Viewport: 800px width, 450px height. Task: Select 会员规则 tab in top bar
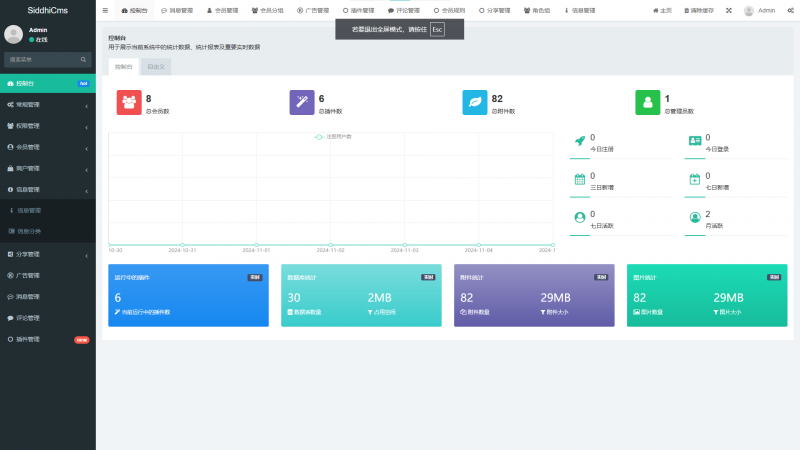pos(449,10)
